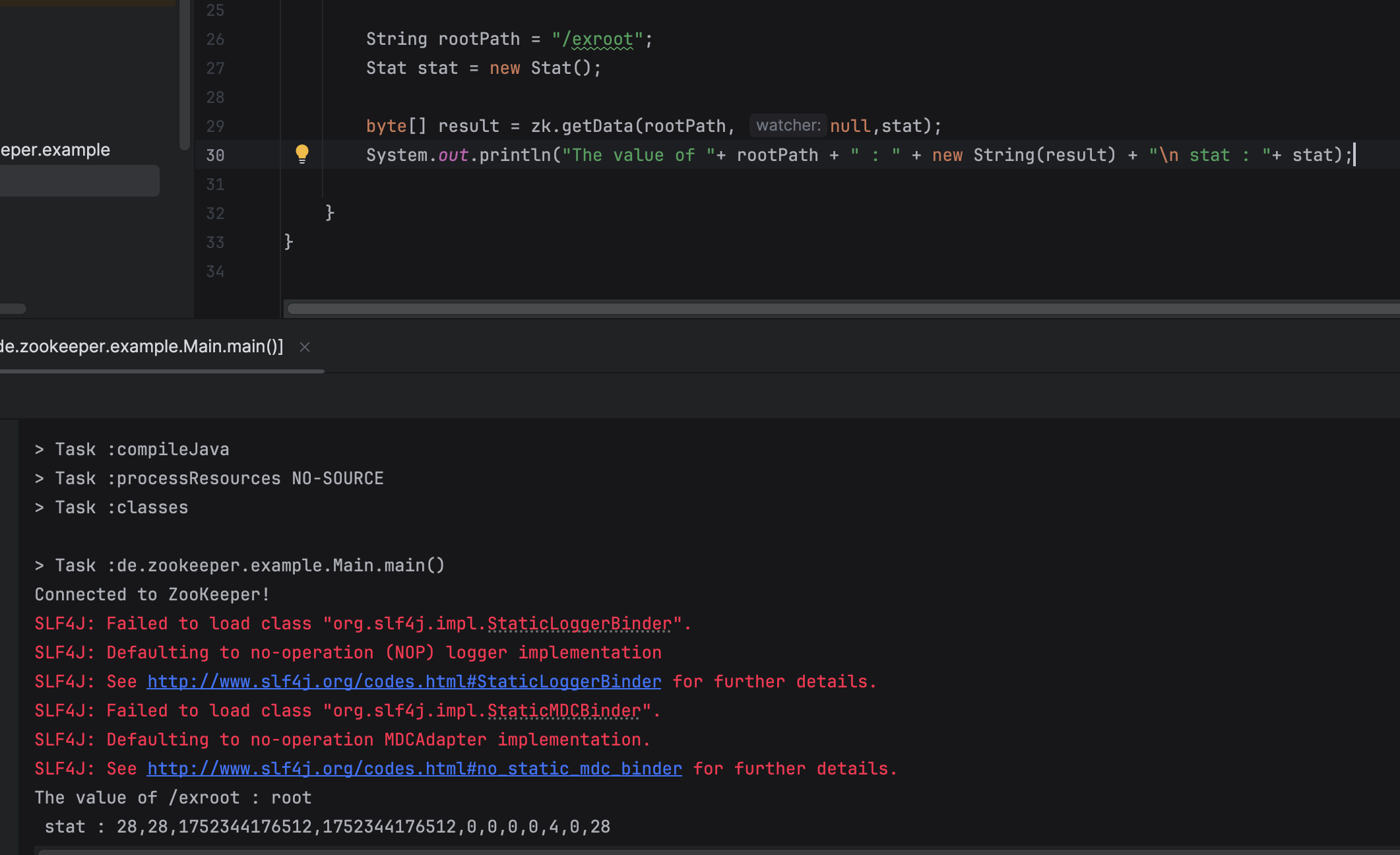Click the 'getData' method call

pyautogui.click(x=597, y=126)
